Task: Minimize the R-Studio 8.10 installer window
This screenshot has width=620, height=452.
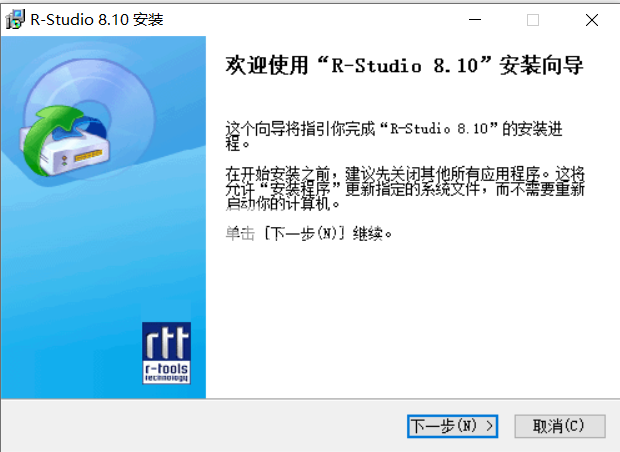Action: click(475, 20)
